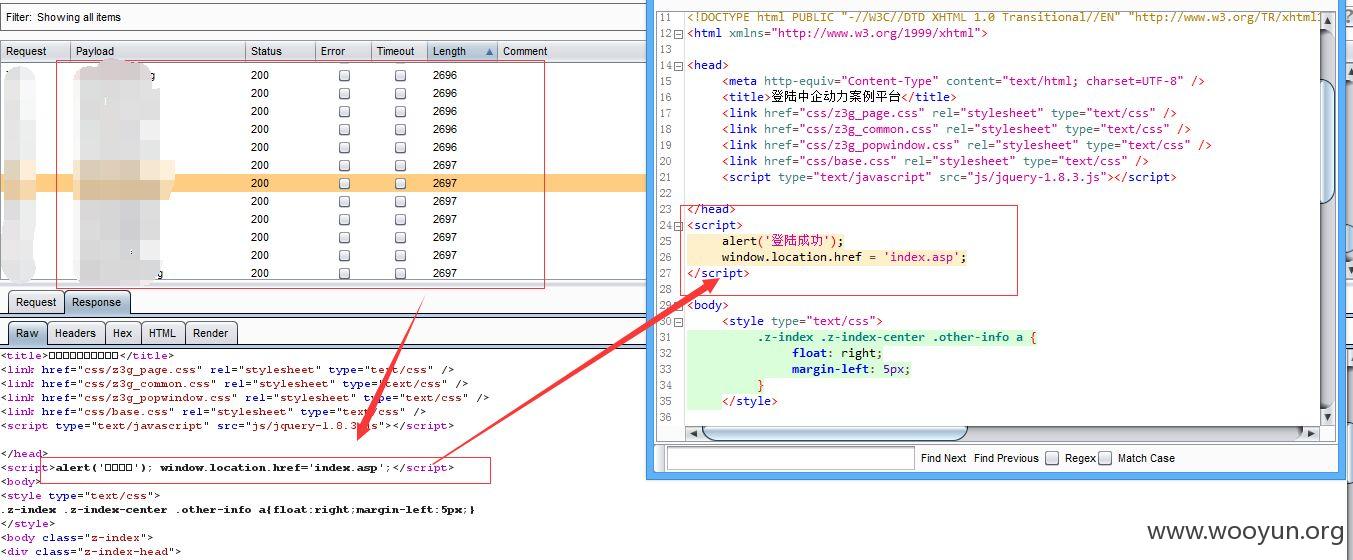Image resolution: width=1353 pixels, height=560 pixels.
Task: Click the float: right; line 32
Action: pyautogui.click(x=837, y=353)
